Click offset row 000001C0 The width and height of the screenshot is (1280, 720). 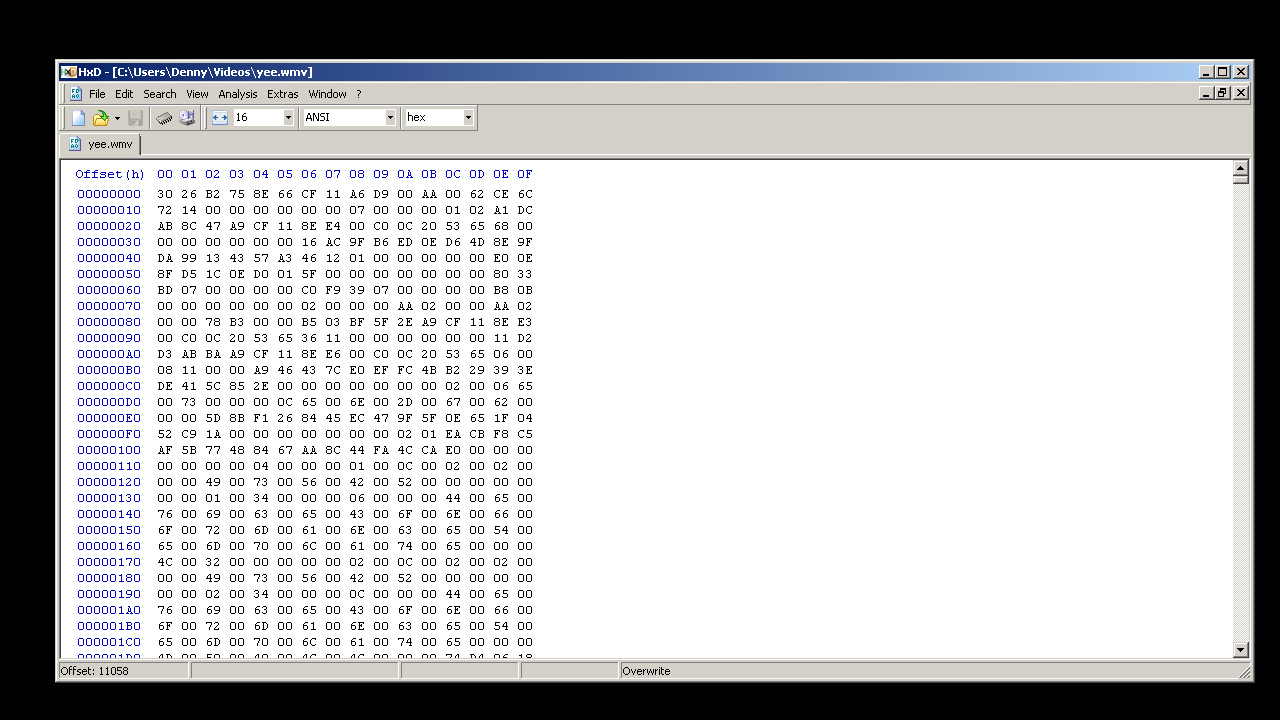[109, 642]
